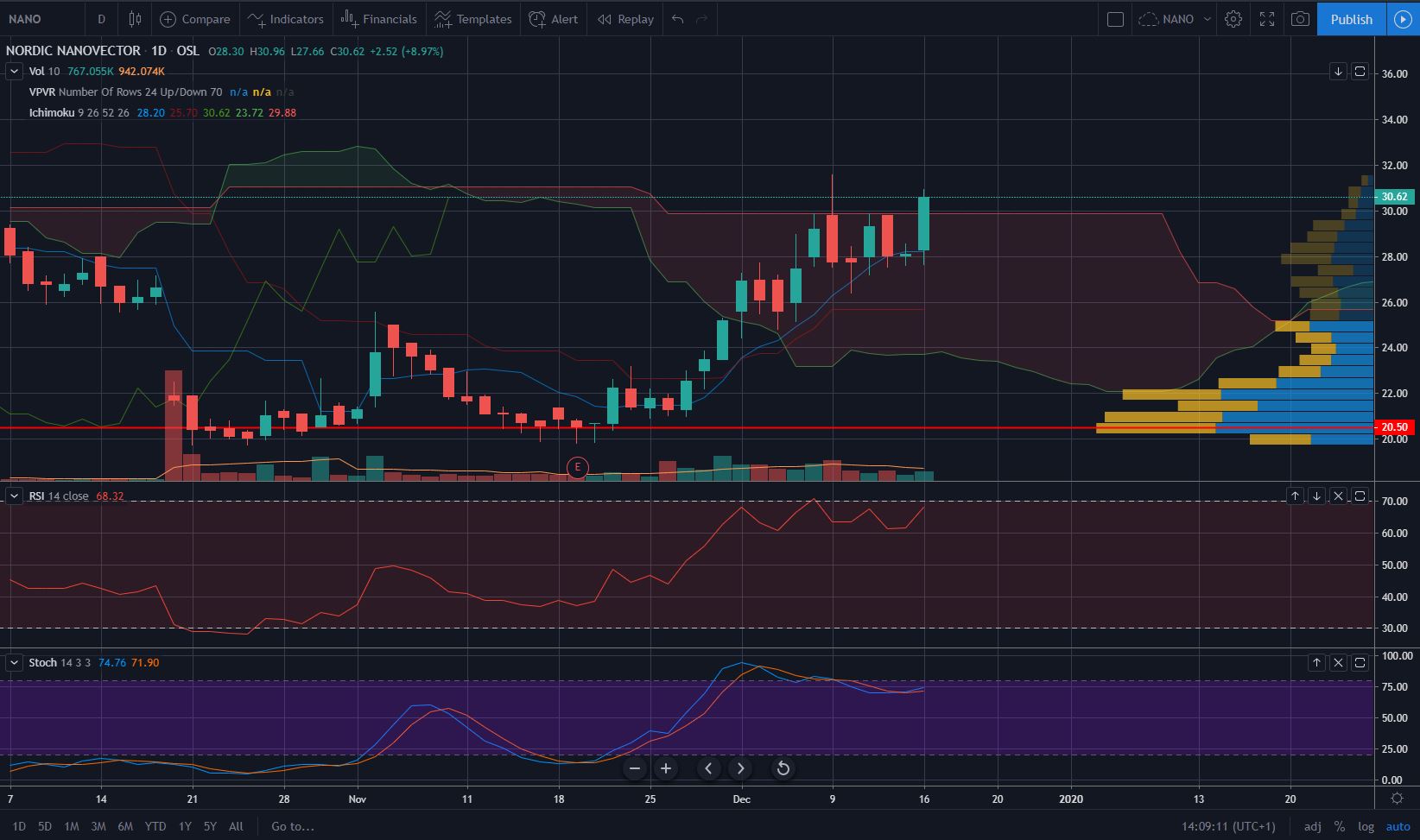Click the Publish button
This screenshot has width=1420, height=840.
[x=1352, y=19]
